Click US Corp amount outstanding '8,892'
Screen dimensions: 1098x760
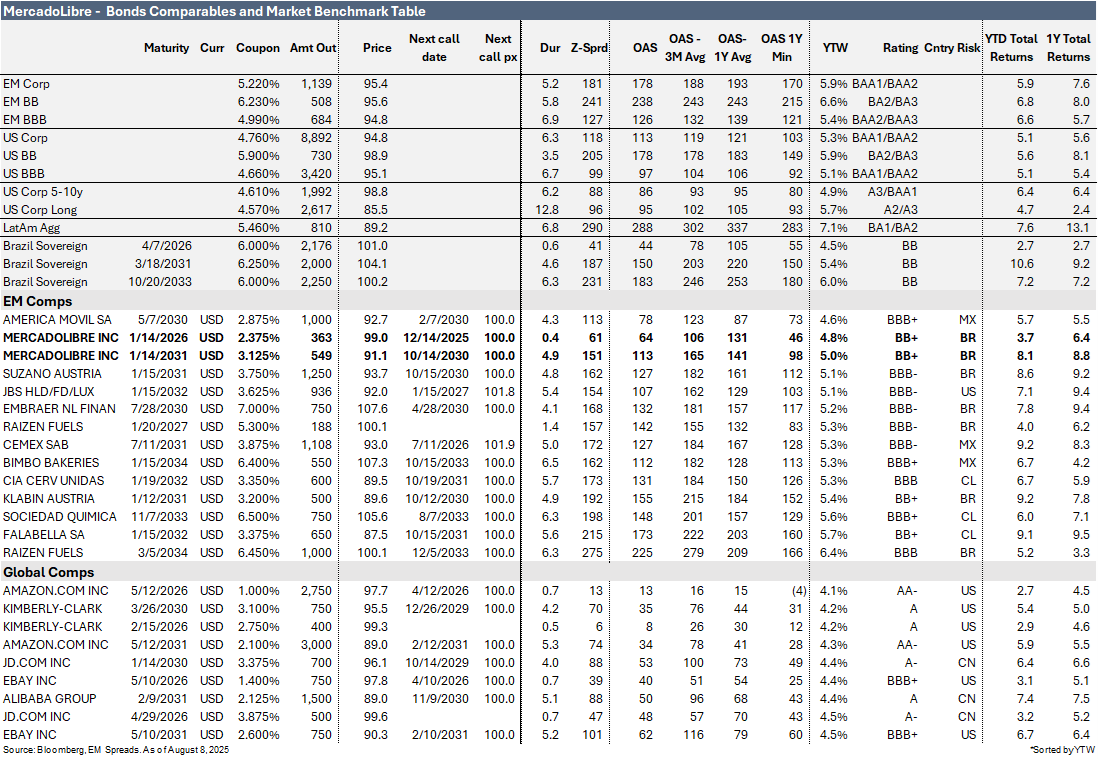317,138
